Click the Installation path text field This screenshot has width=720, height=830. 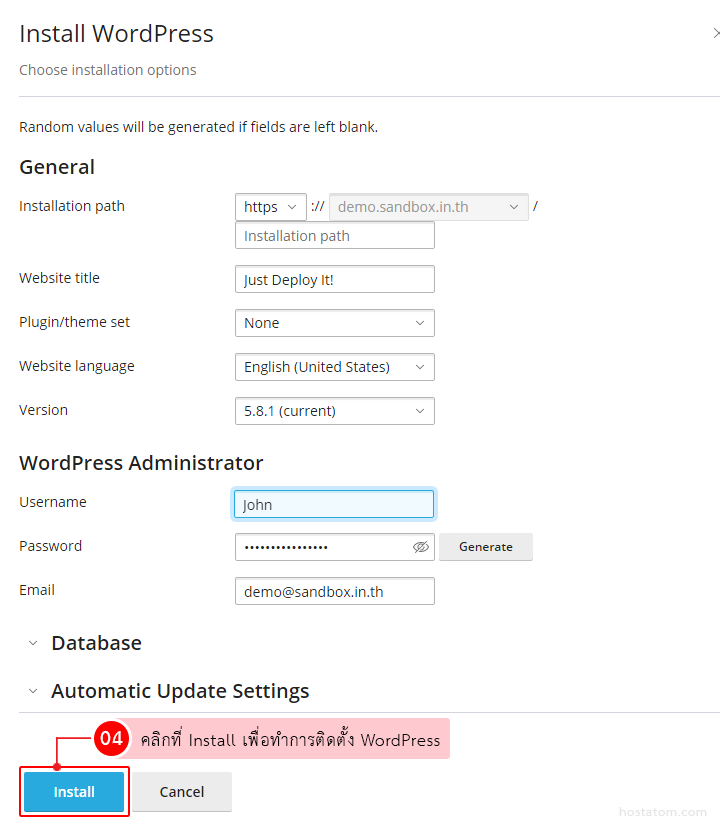tap(334, 236)
